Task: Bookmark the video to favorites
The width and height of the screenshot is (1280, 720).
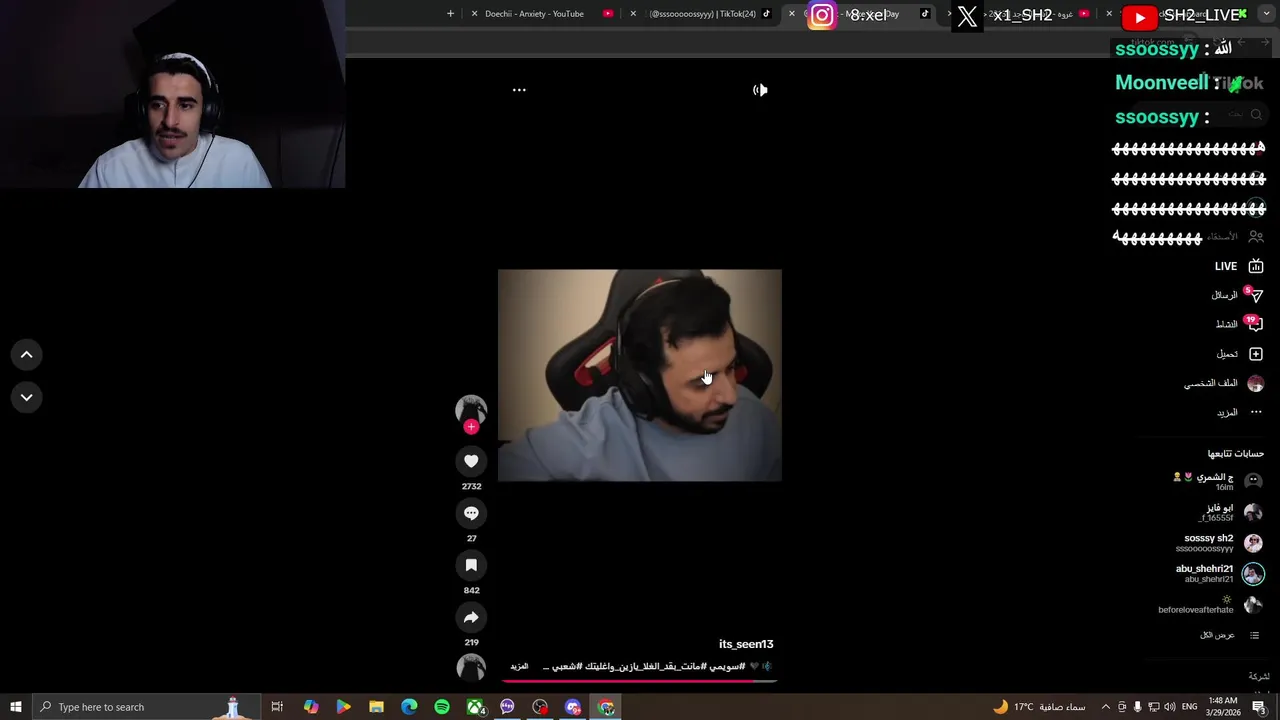Action: 471,565
